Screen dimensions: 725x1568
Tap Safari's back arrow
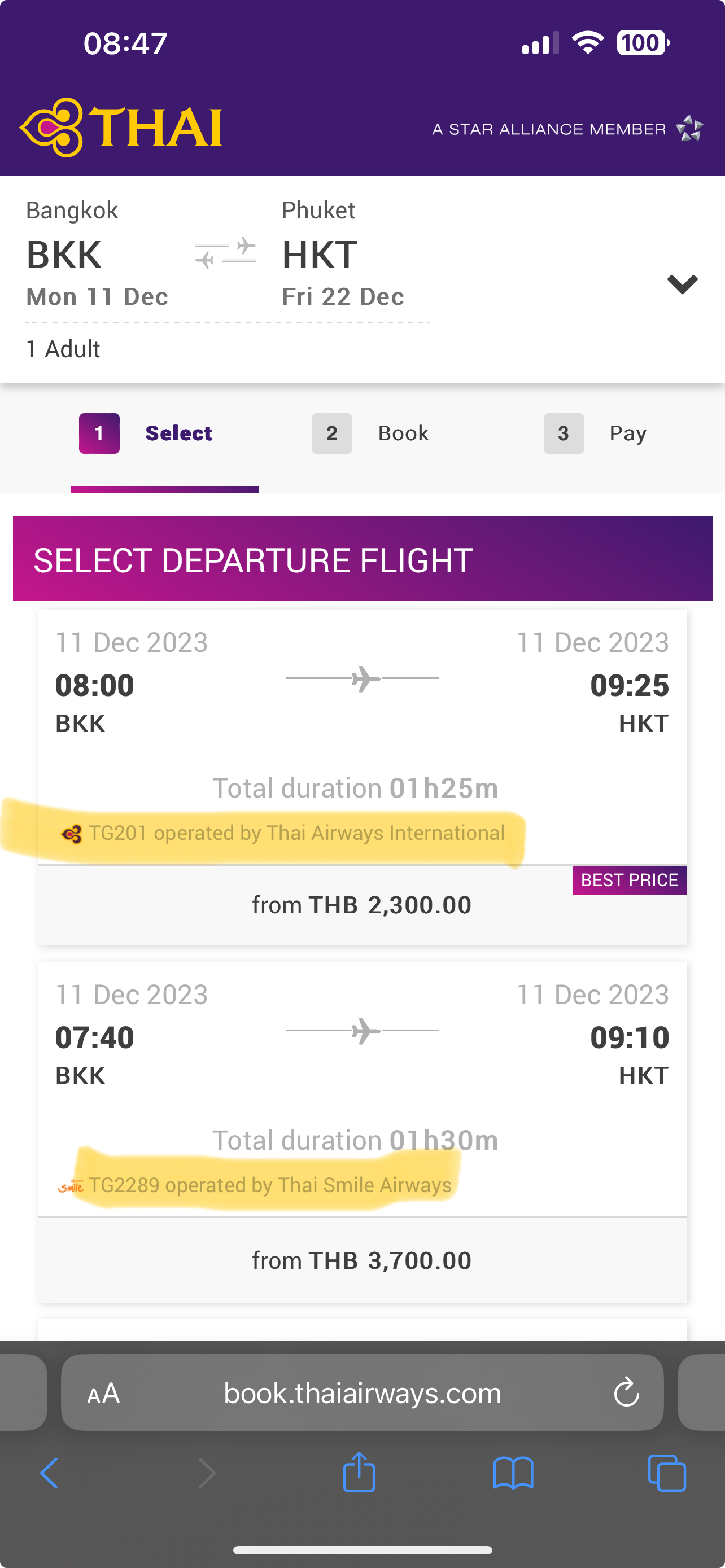click(49, 1473)
